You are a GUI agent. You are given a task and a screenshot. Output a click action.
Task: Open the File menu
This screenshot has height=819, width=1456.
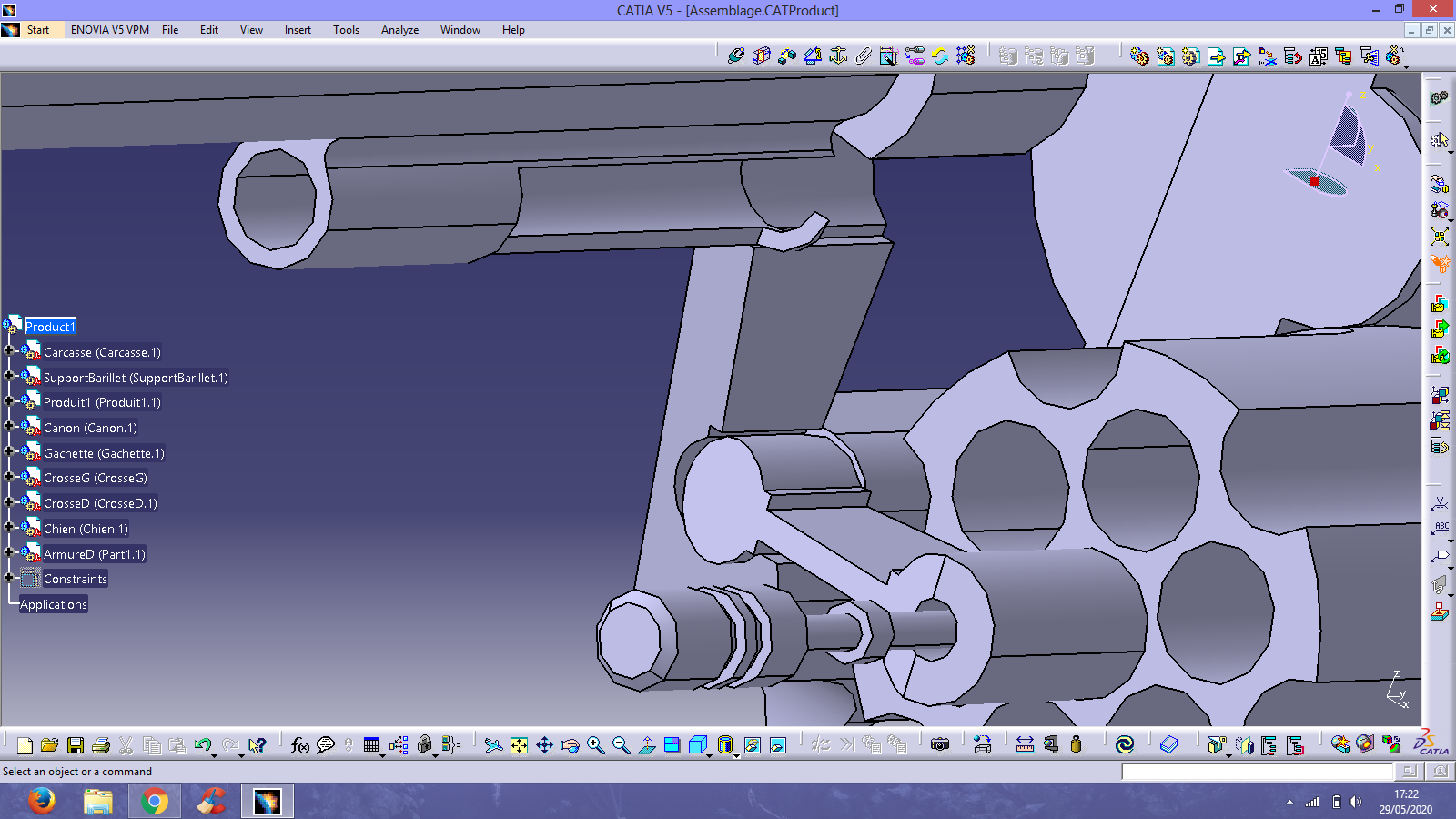(170, 30)
